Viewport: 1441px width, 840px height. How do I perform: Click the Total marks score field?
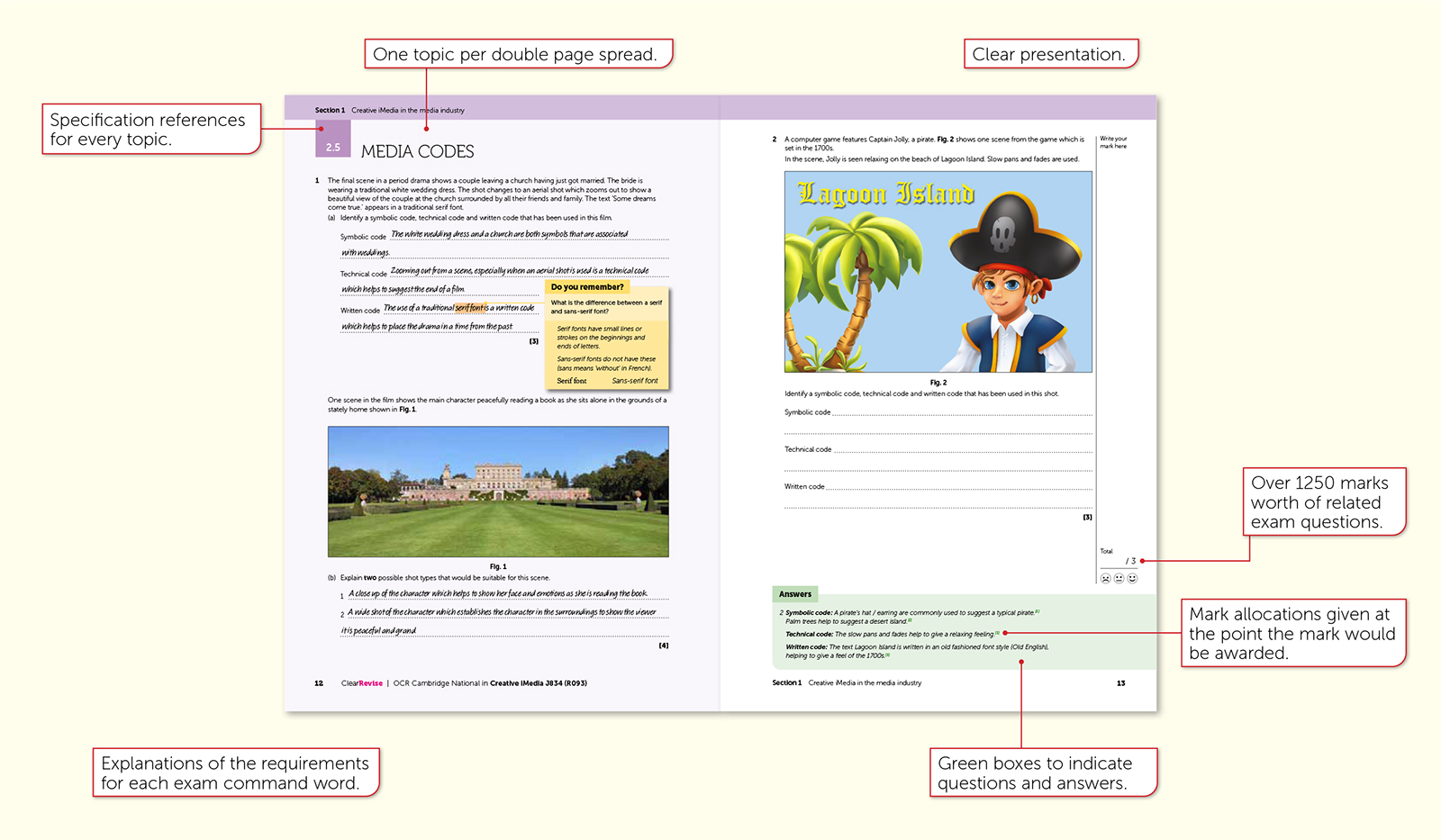pyautogui.click(x=1118, y=561)
